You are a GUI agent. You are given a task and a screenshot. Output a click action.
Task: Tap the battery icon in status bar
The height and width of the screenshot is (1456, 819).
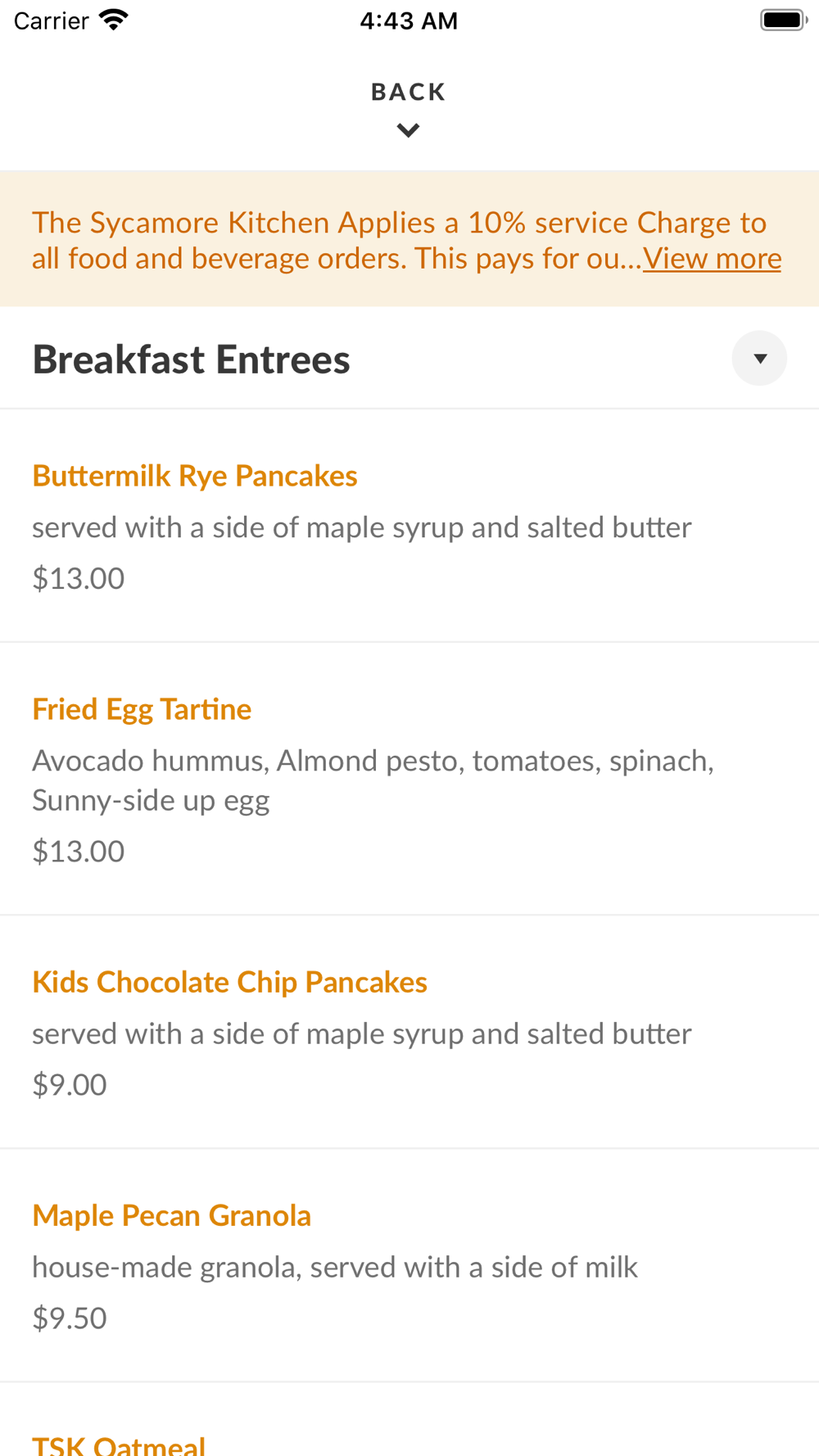tap(783, 20)
